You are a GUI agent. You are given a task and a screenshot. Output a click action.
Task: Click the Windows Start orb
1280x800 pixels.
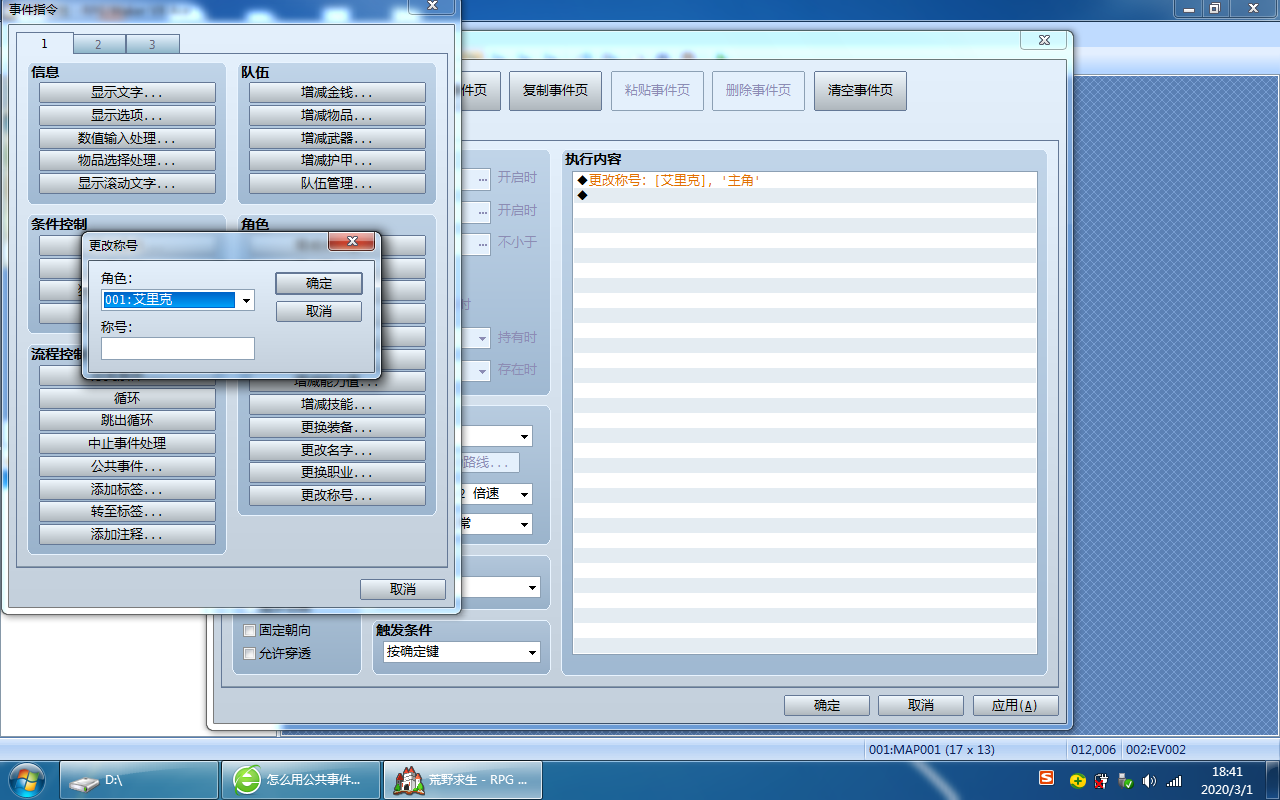click(x=27, y=780)
